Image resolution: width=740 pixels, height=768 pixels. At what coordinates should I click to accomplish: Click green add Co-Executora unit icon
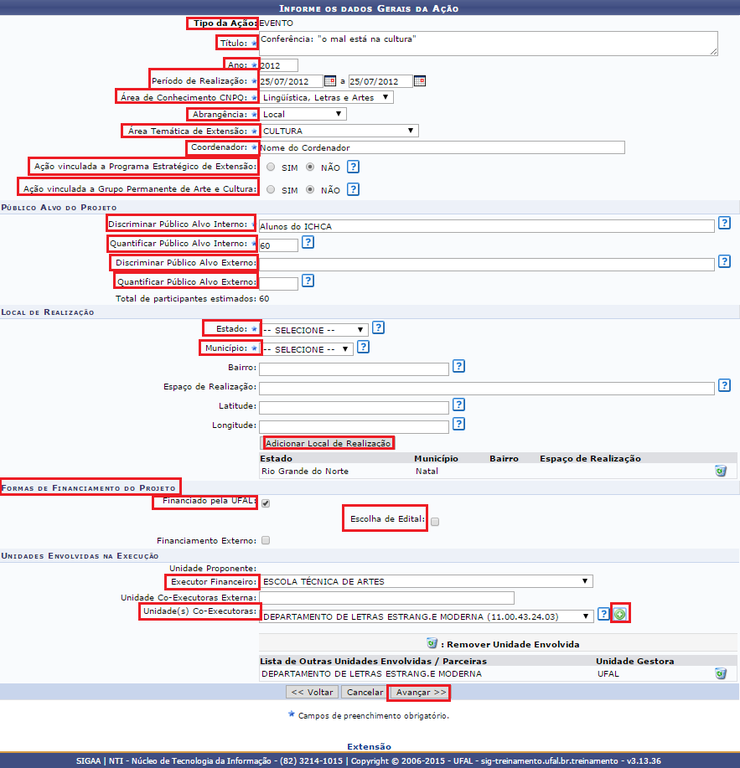[x=620, y=615]
